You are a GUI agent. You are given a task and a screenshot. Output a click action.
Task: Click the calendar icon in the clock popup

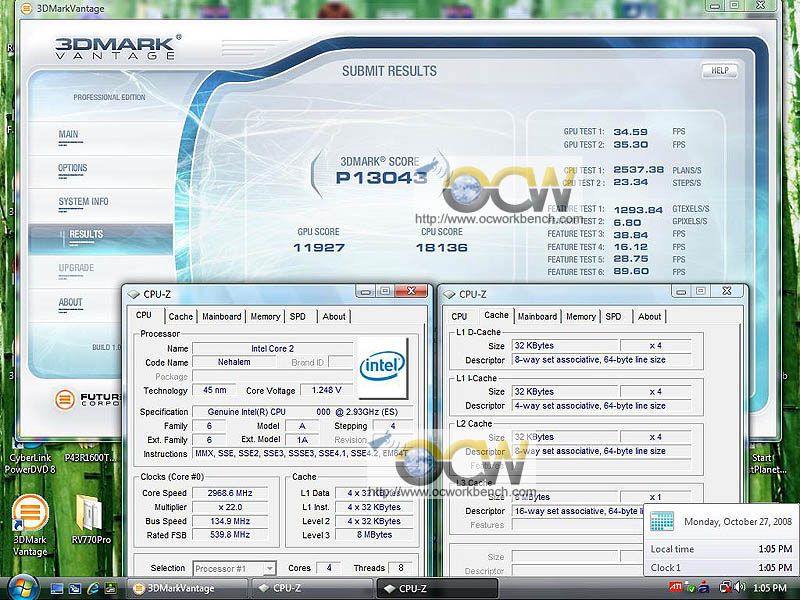click(x=662, y=521)
